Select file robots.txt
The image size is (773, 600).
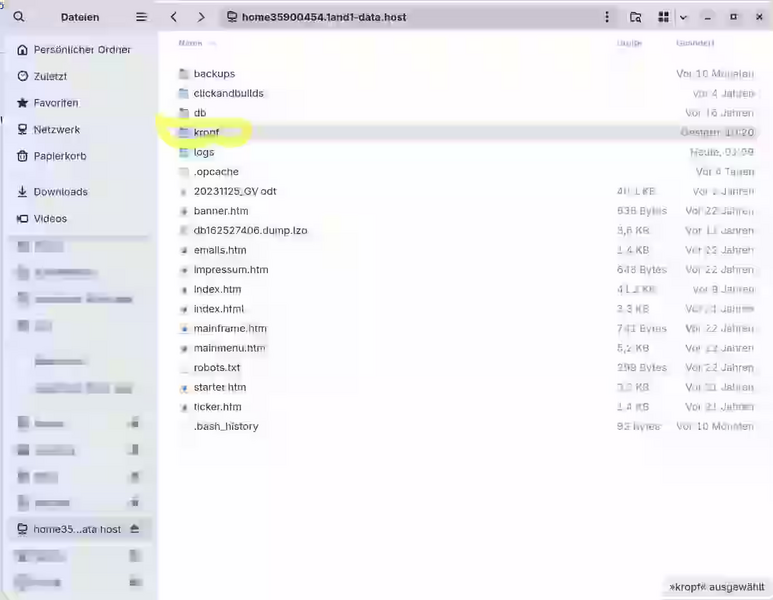[465, 368]
